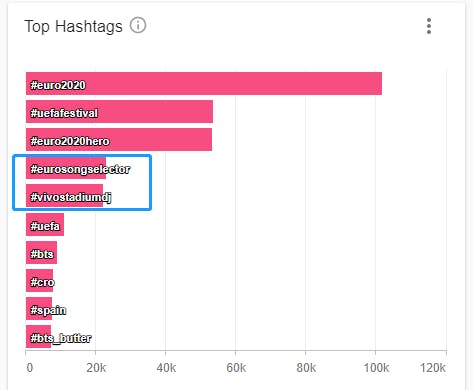The width and height of the screenshot is (473, 390).
Task: Select the #euro2020hero bar
Action: [119, 140]
